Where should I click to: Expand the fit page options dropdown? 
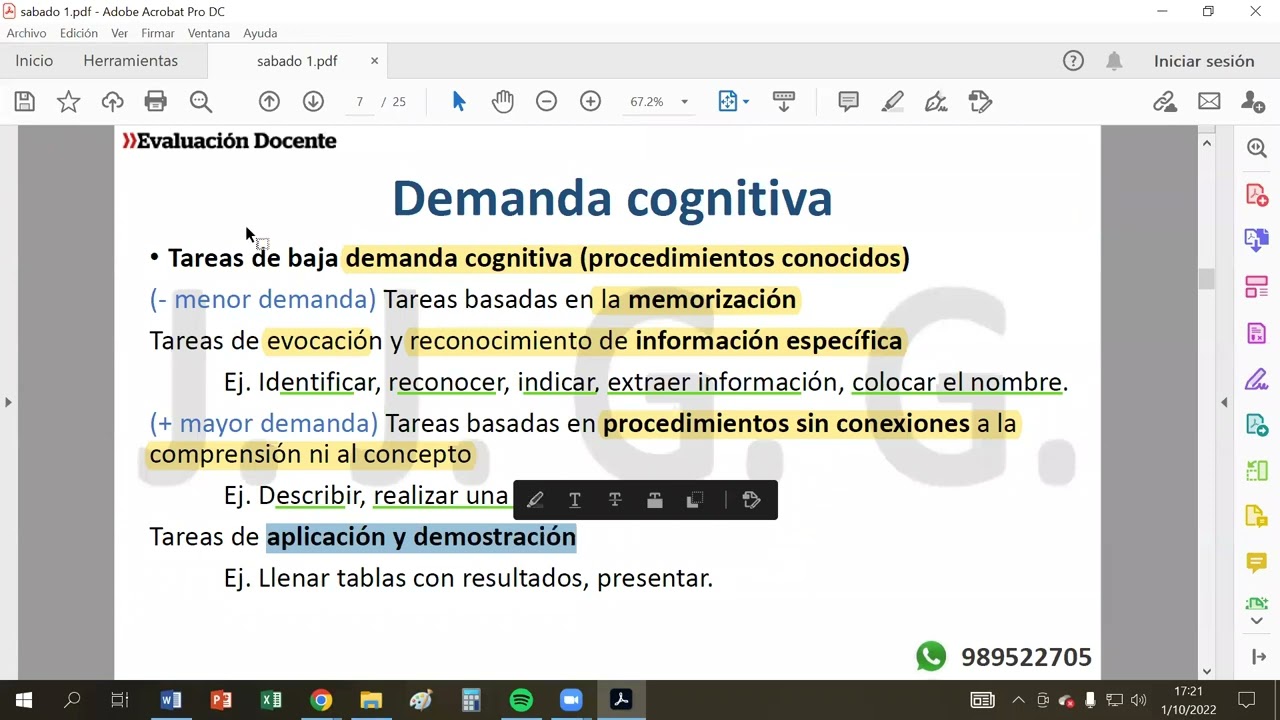coord(746,102)
